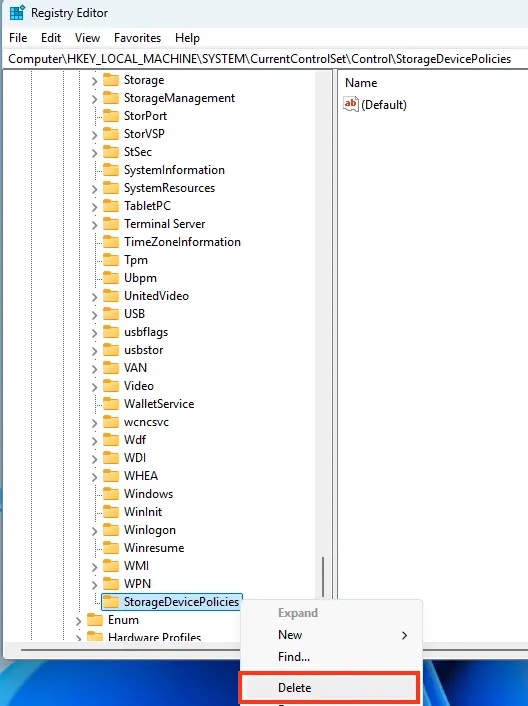Expand the Terminal Server key
This screenshot has height=706, width=528.
94,225
